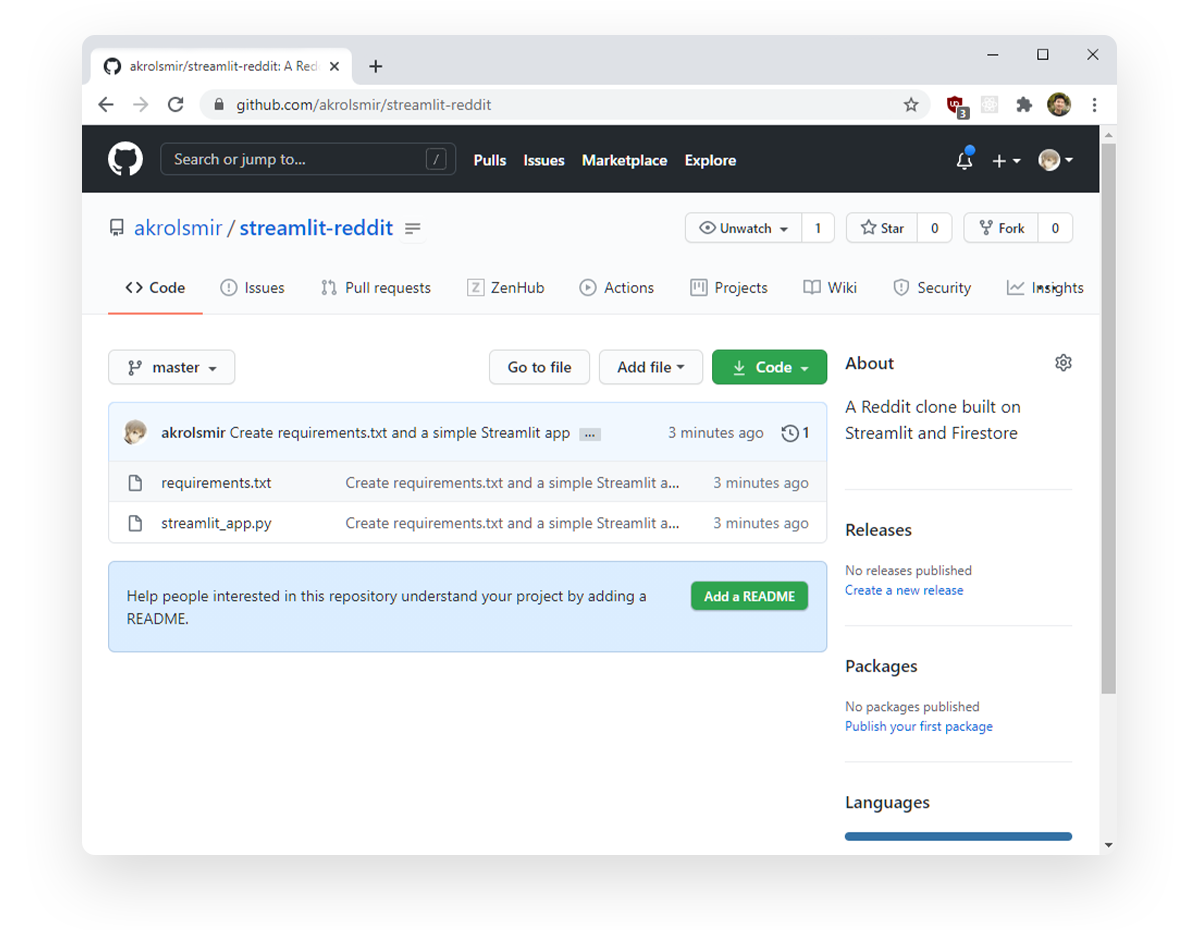Click the Chrome back arrow
Viewport: 1200px width, 930px height.
point(106,105)
